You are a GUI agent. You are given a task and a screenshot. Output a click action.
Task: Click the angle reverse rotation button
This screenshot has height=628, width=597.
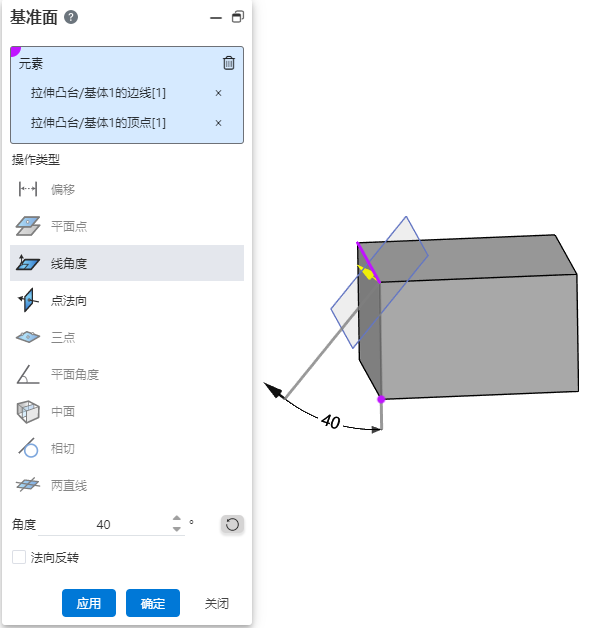point(232,524)
